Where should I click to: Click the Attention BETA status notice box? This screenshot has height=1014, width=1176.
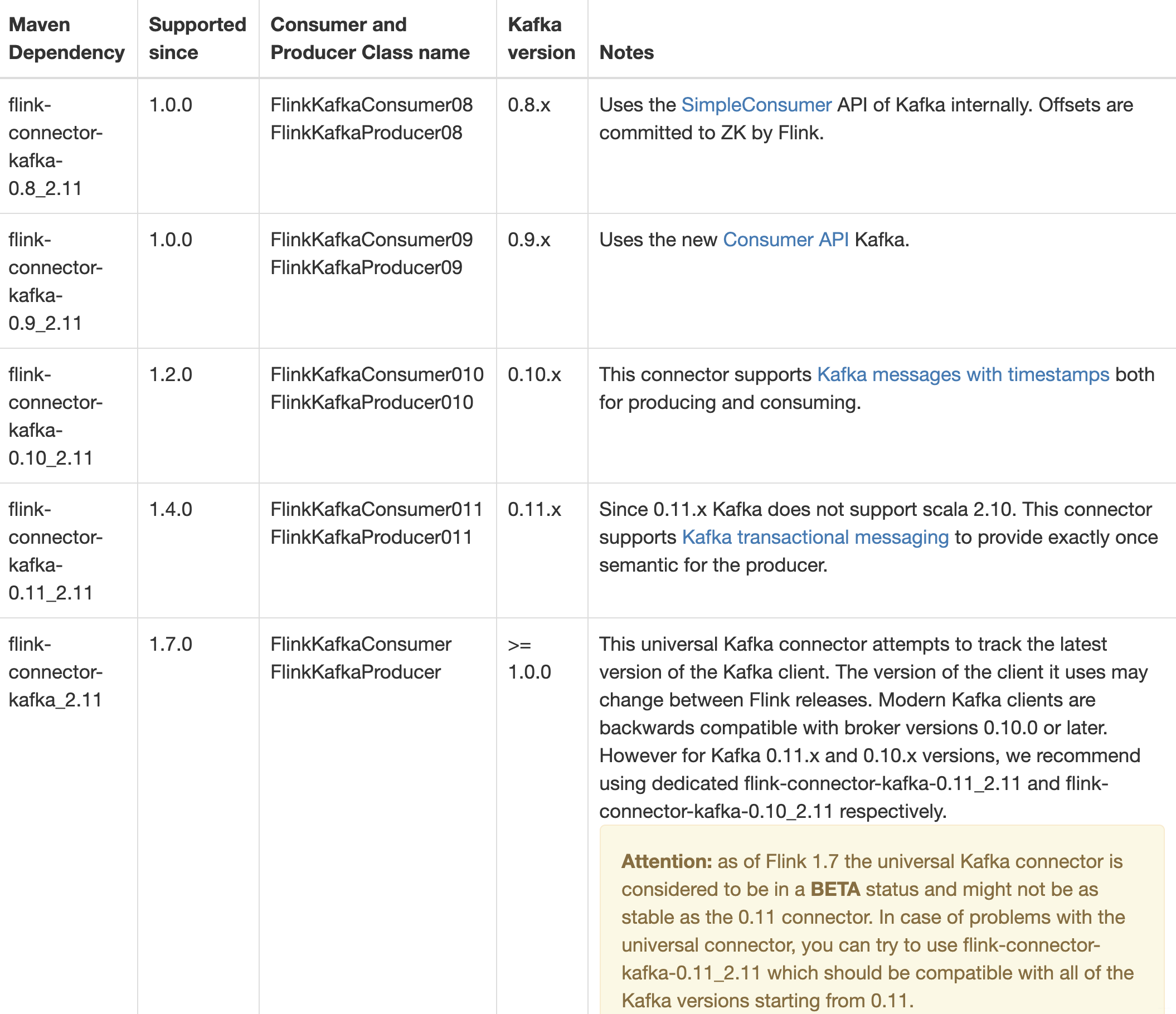[x=881, y=930]
